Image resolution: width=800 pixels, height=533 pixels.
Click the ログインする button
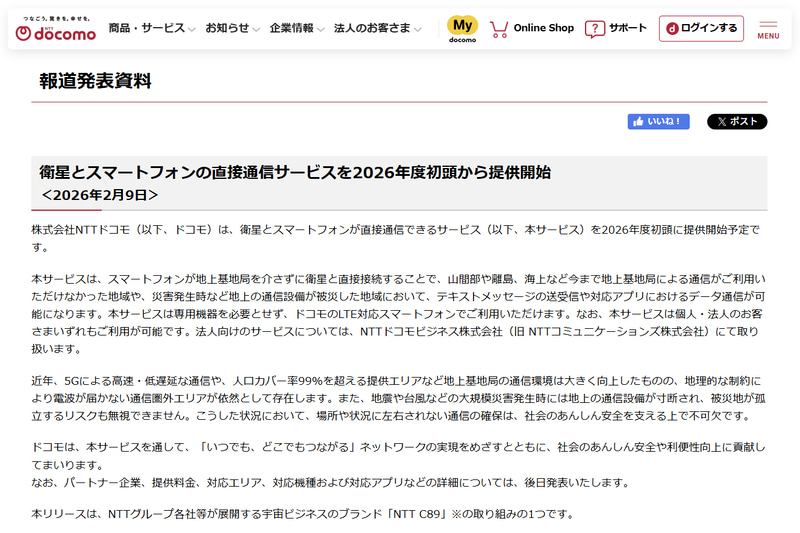701,29
